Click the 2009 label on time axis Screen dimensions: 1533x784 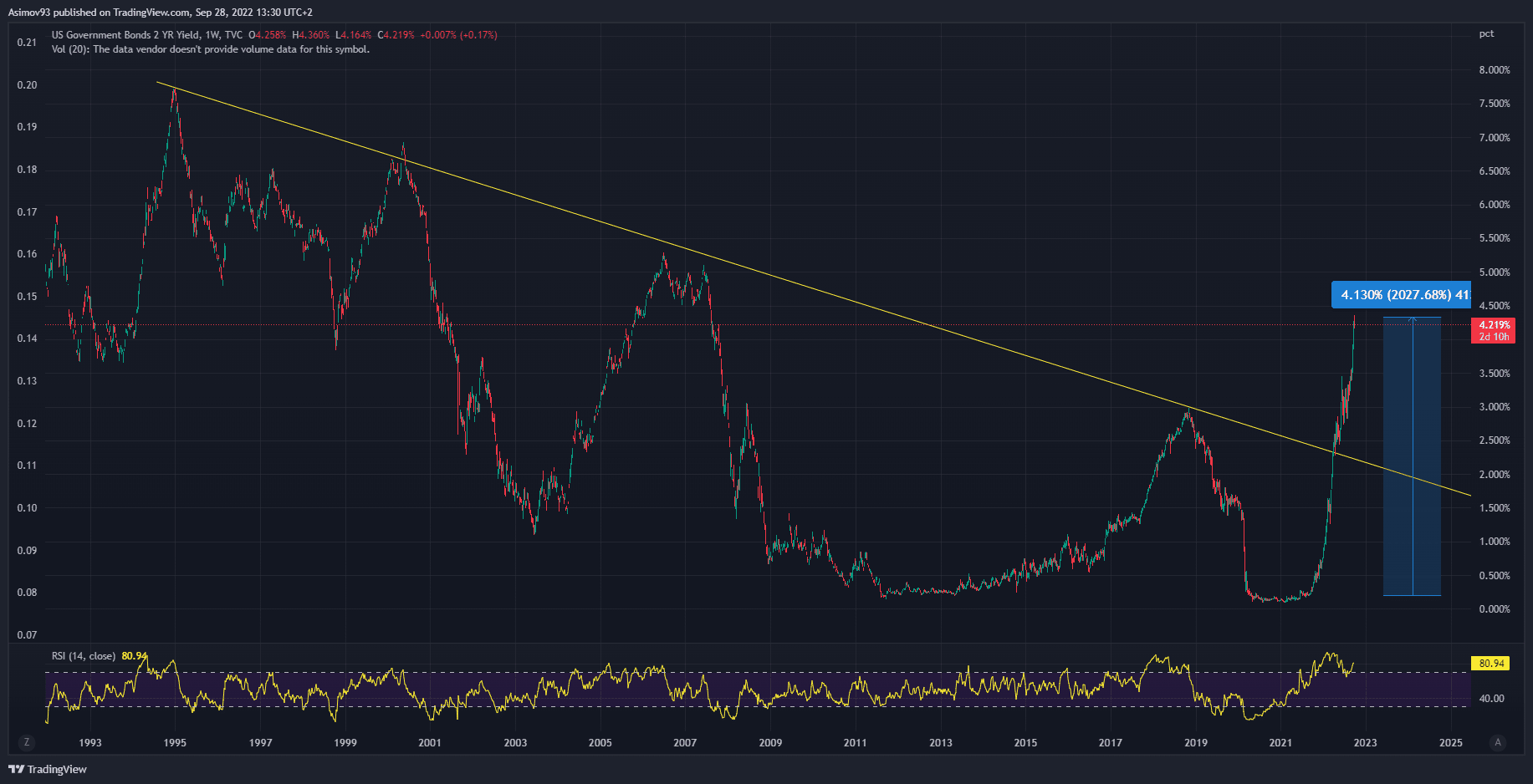point(770,742)
